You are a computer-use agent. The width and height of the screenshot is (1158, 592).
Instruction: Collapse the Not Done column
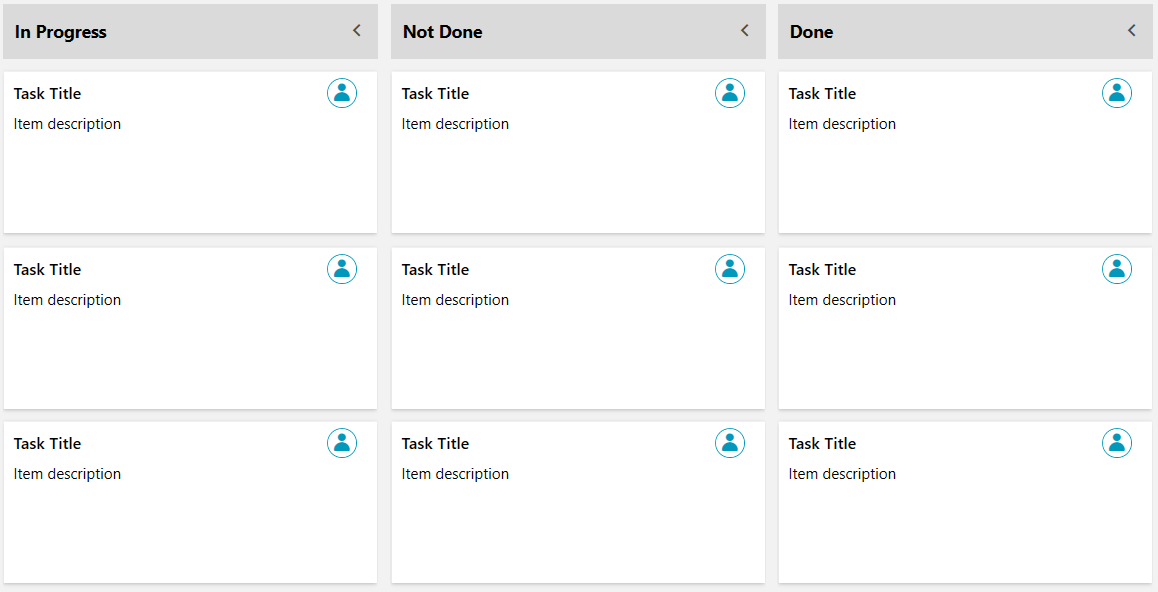click(744, 30)
